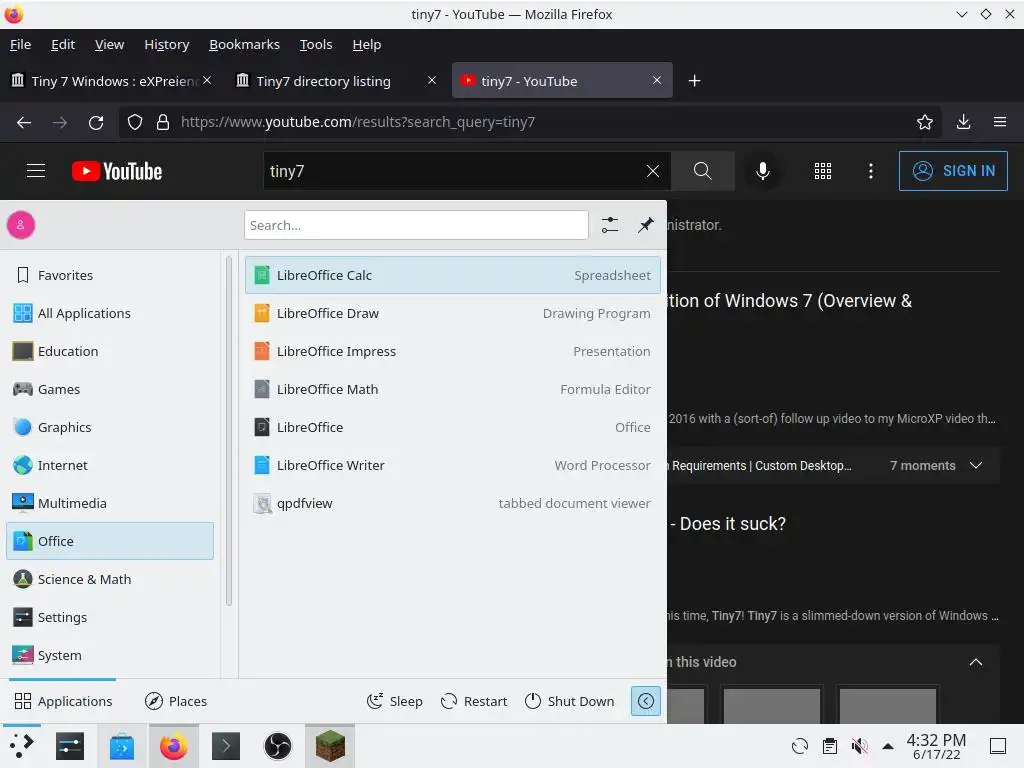Select the Settings category
1024x768 pixels.
pos(110,617)
